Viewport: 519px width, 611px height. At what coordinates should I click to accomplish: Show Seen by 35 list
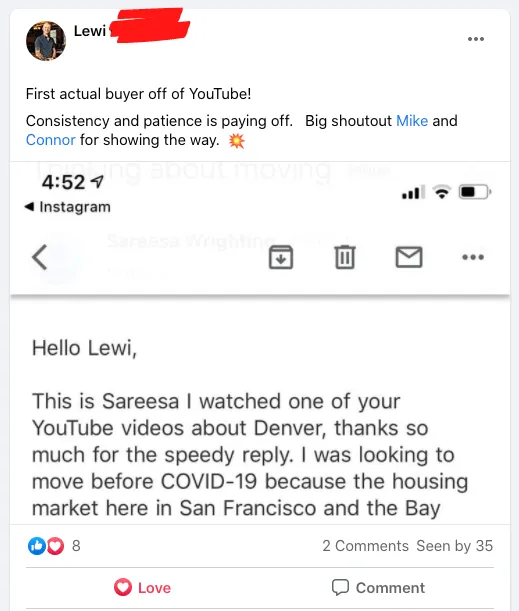click(x=454, y=546)
